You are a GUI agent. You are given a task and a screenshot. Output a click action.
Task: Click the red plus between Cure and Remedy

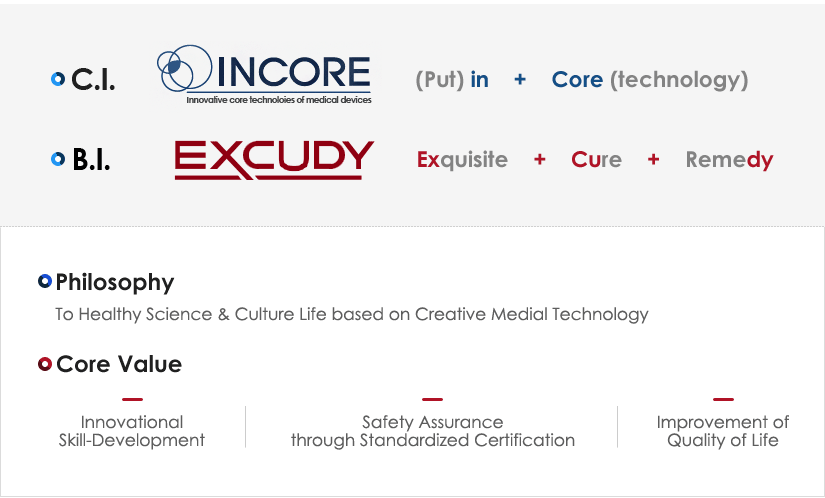click(x=653, y=159)
